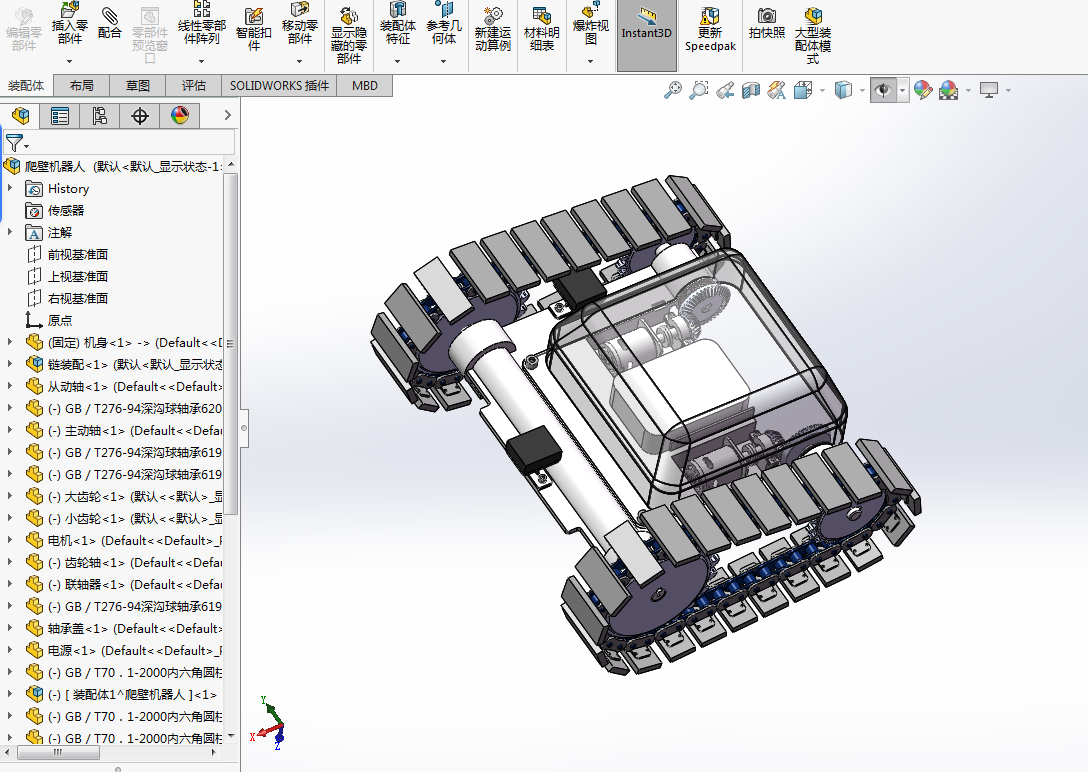Open dropdown next to View Orientation icon
This screenshot has width=1088, height=772.
[822, 90]
